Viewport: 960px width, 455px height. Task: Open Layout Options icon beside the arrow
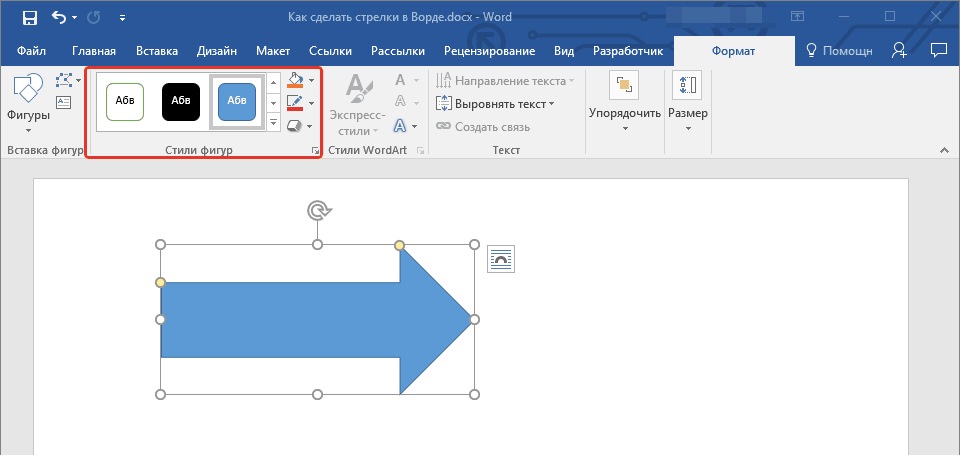tap(501, 259)
